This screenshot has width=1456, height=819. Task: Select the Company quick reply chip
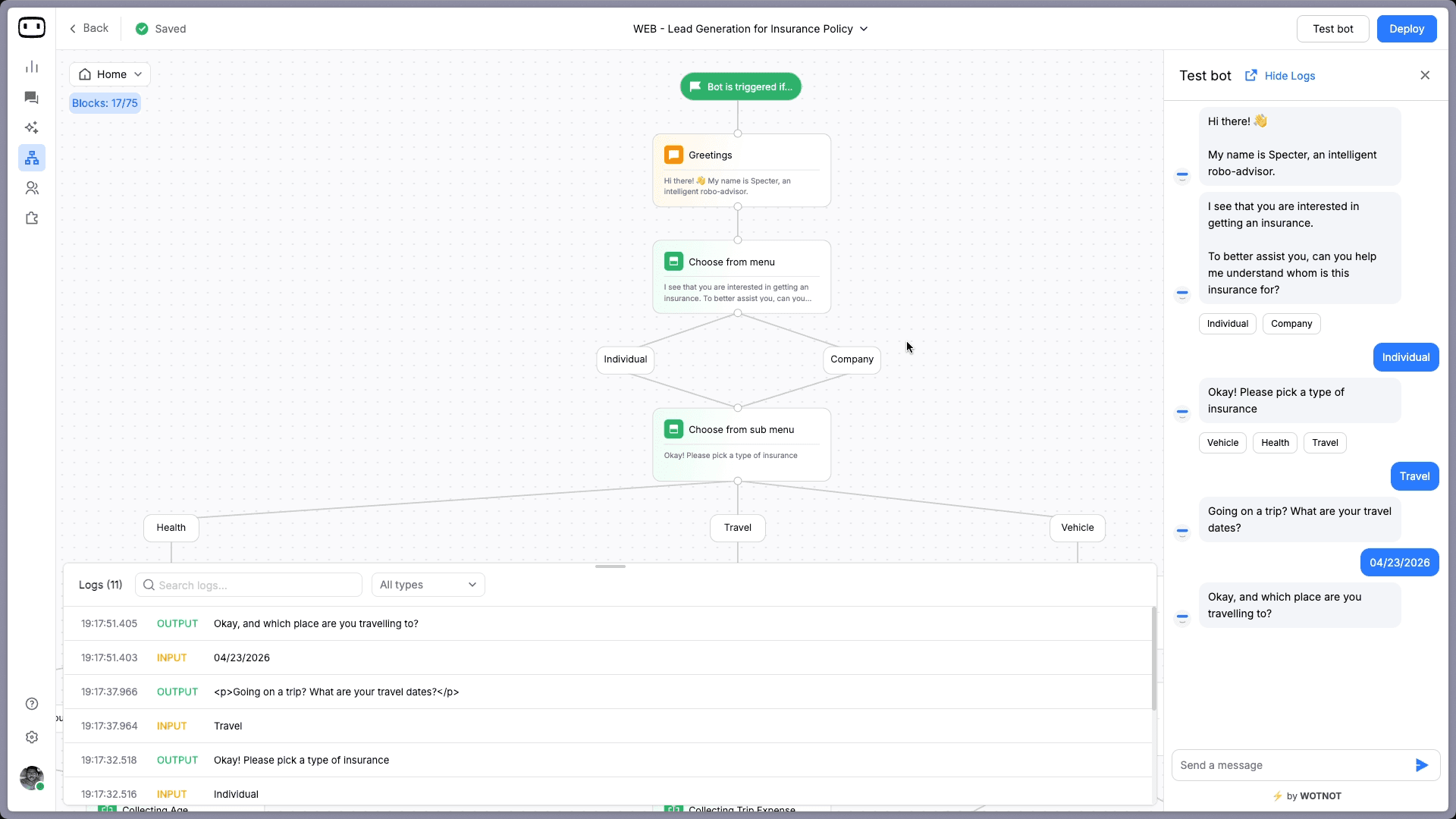1291,324
